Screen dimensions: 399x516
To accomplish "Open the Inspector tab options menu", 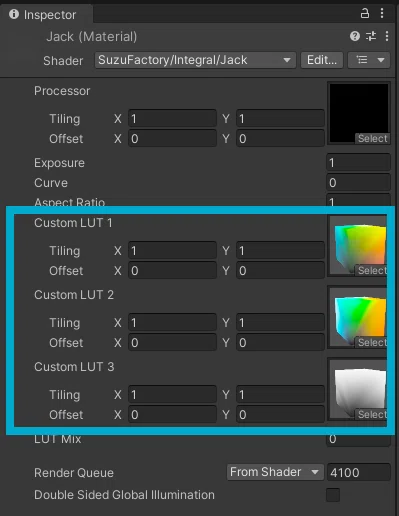I will coord(382,13).
